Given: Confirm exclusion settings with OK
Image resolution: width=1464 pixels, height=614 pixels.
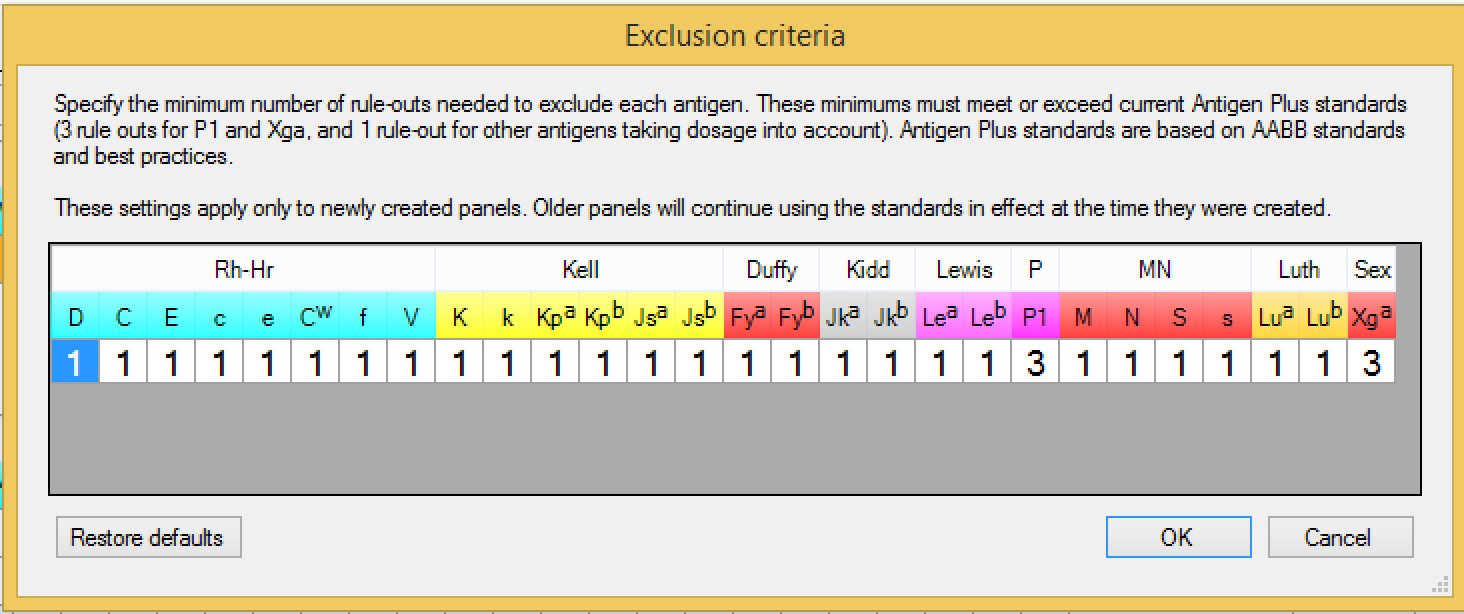Looking at the screenshot, I should 1177,537.
